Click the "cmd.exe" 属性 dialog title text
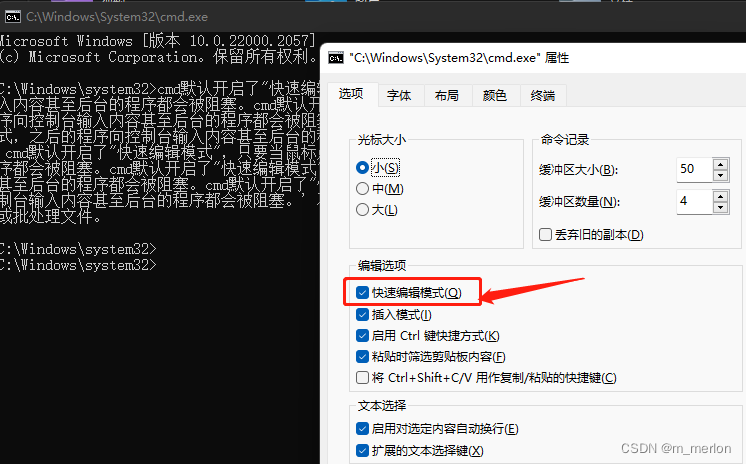Viewport: 746px width, 464px height. tap(459, 58)
